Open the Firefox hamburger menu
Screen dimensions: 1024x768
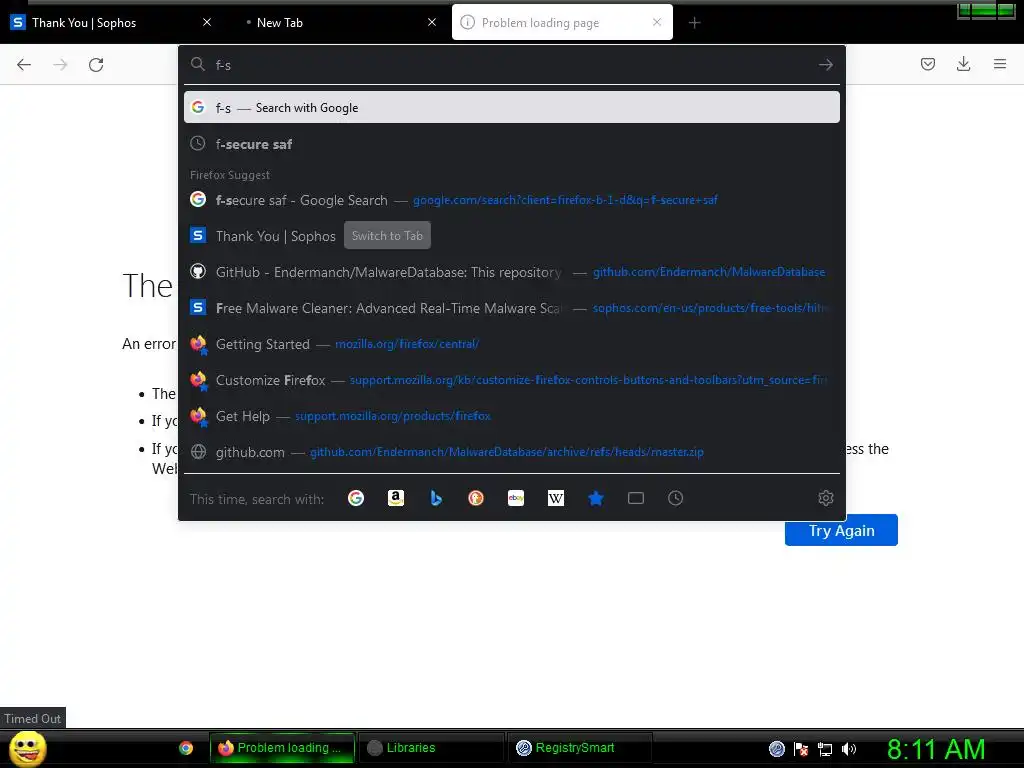tap(1000, 64)
